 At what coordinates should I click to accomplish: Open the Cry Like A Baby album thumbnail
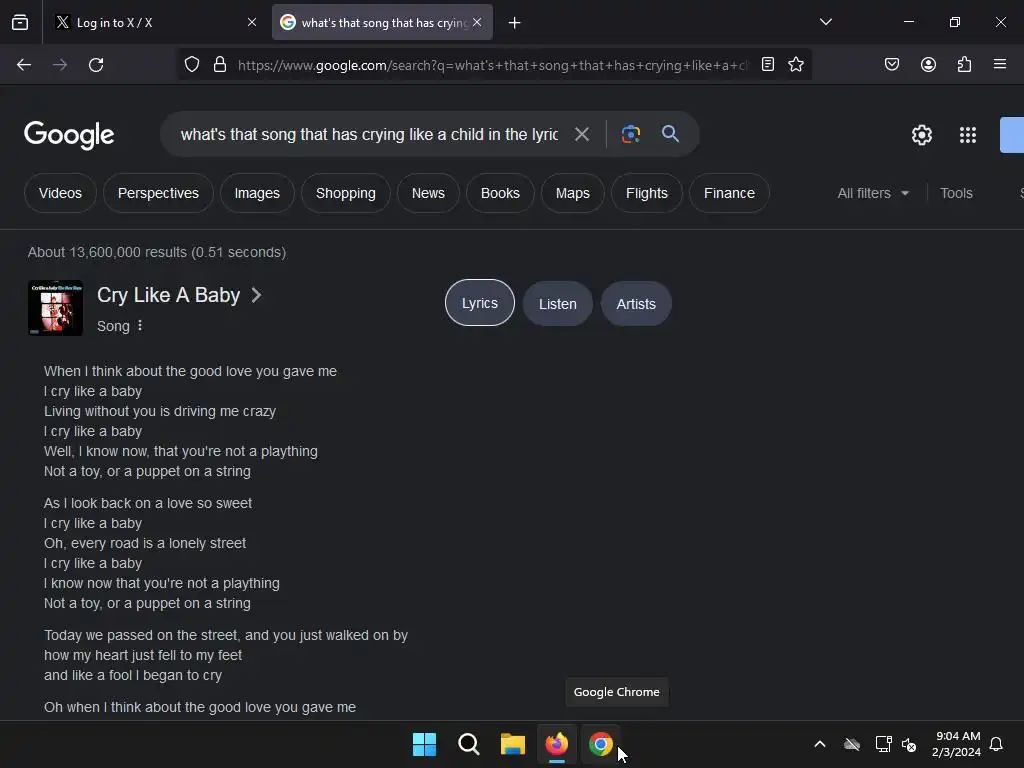point(56,308)
